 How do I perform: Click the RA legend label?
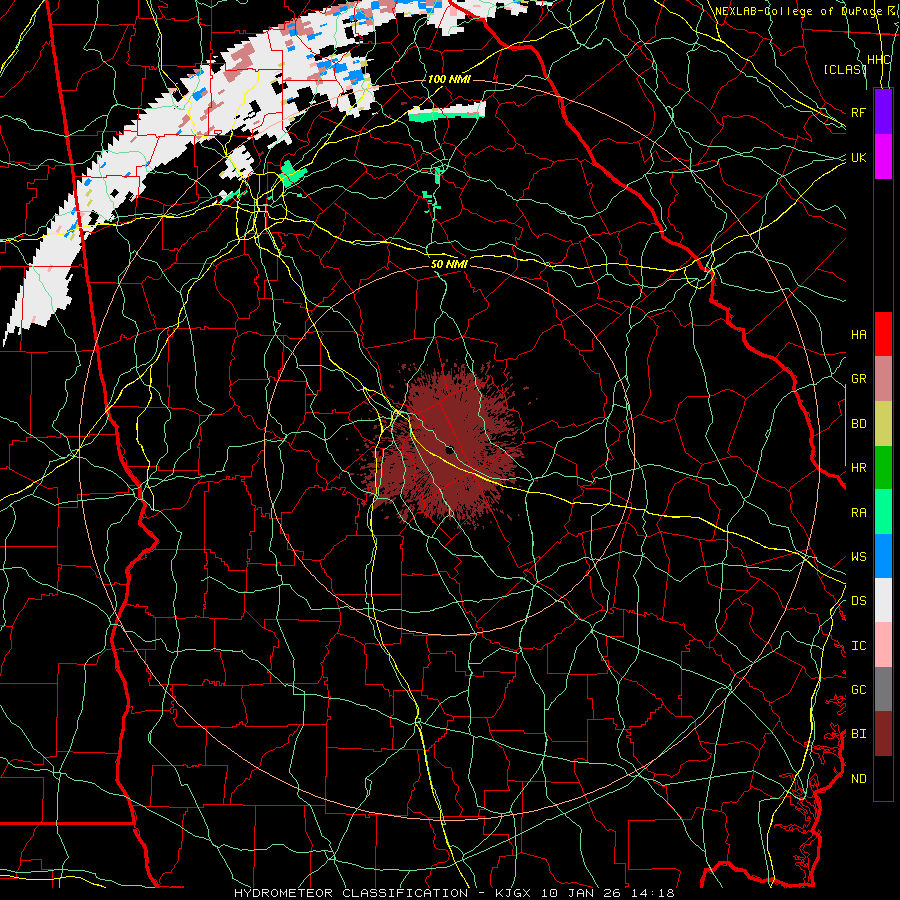tap(858, 513)
